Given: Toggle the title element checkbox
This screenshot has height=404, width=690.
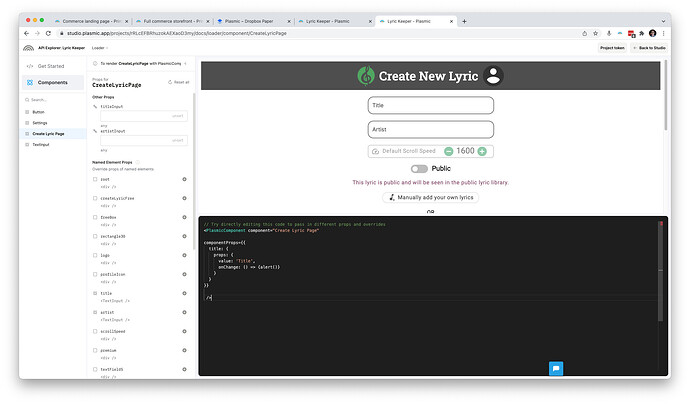Looking at the screenshot, I should (95, 293).
